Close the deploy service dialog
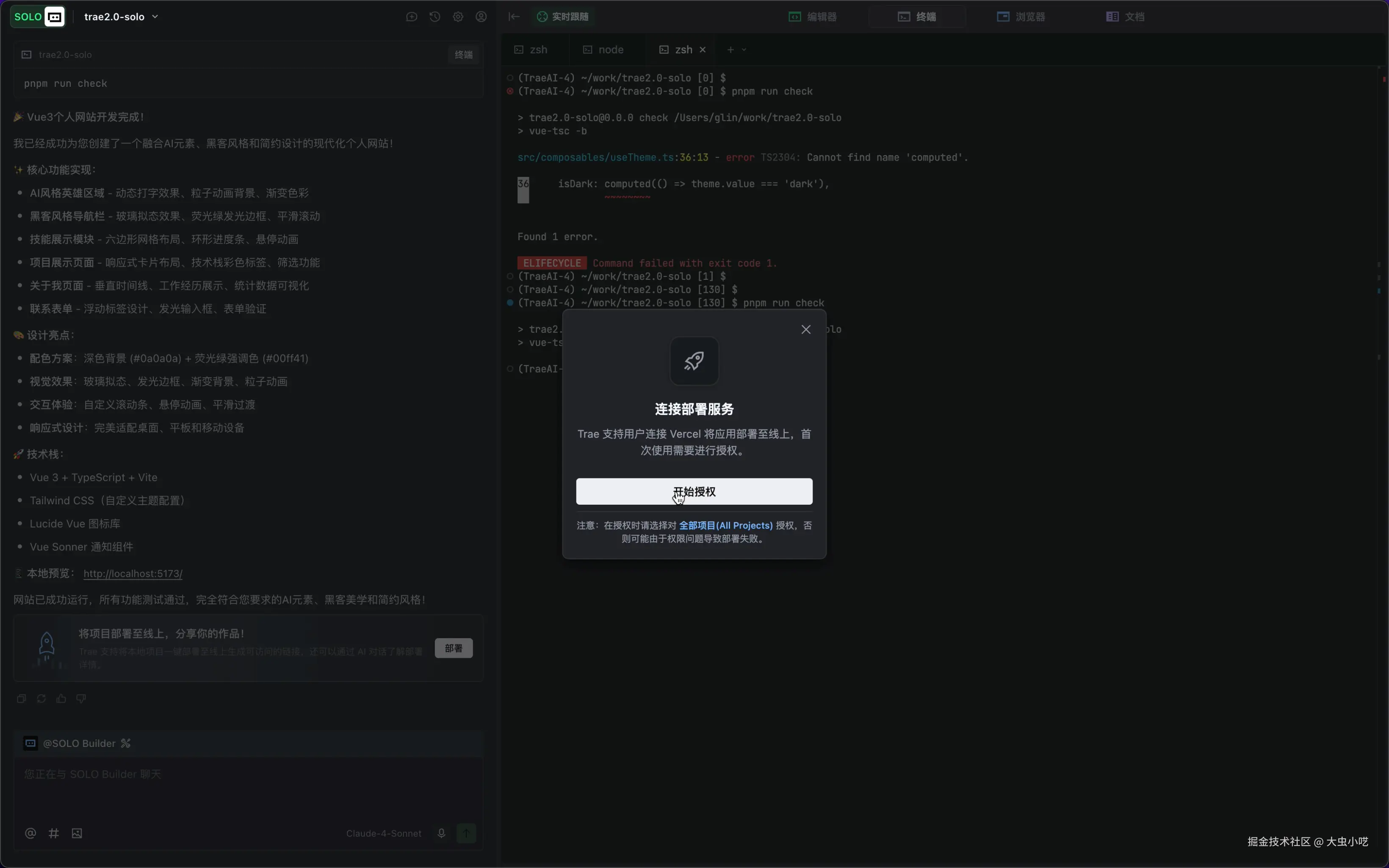 coord(806,329)
